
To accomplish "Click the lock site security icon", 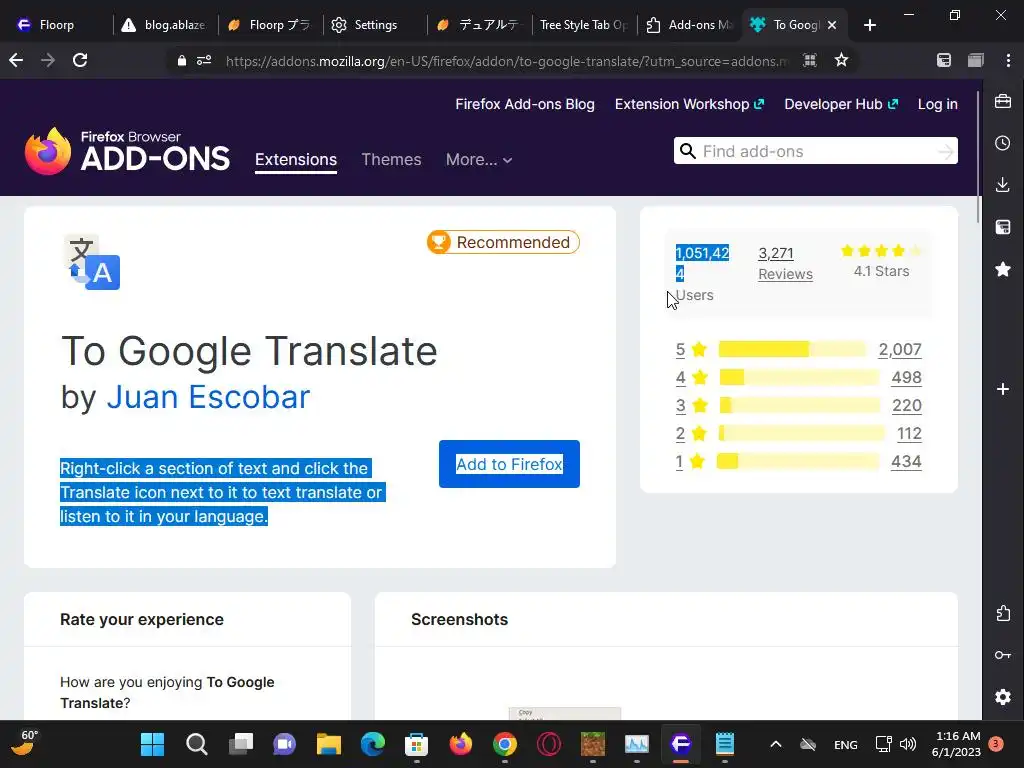I will [182, 61].
